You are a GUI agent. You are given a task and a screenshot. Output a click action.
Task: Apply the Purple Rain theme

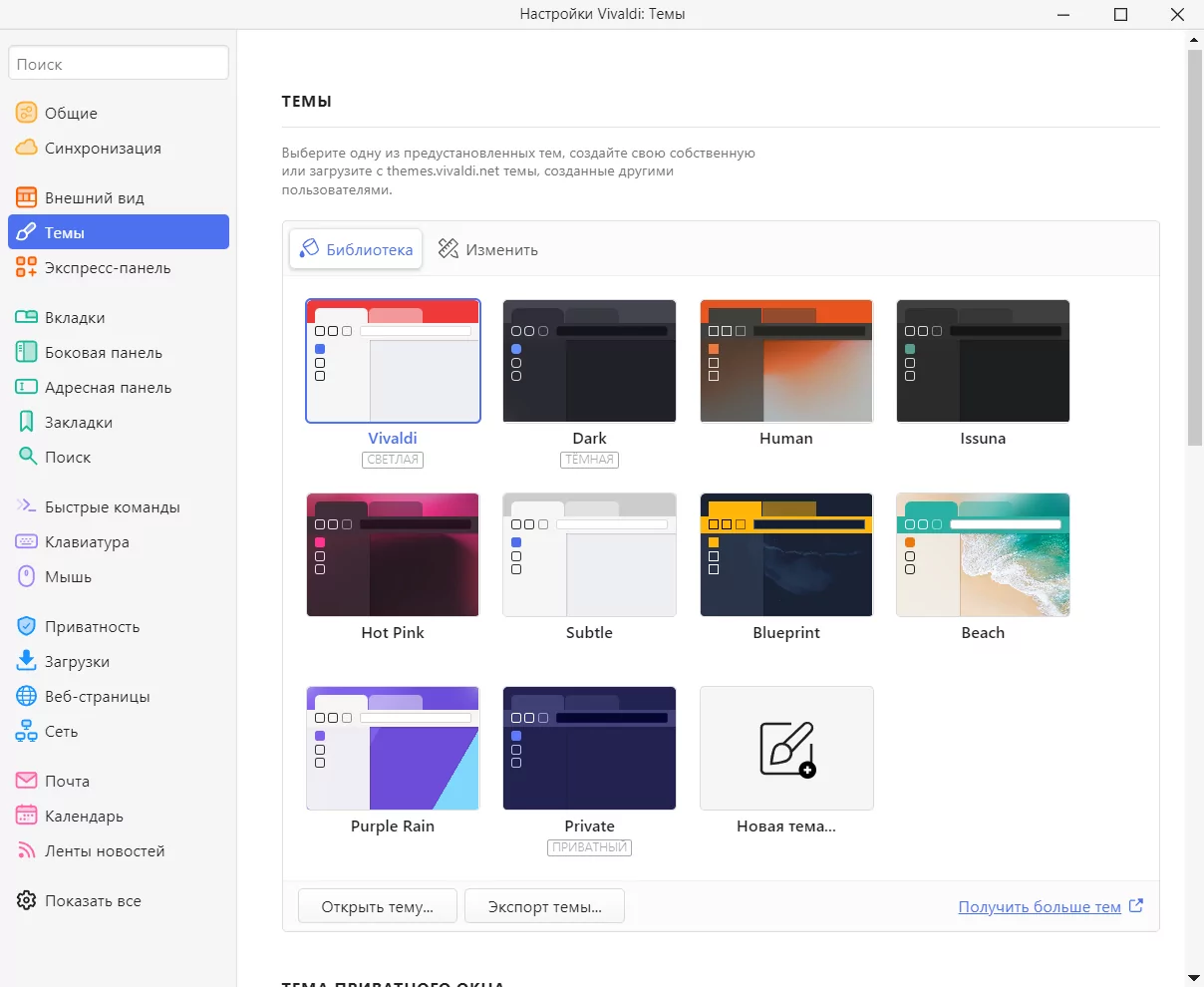(393, 748)
